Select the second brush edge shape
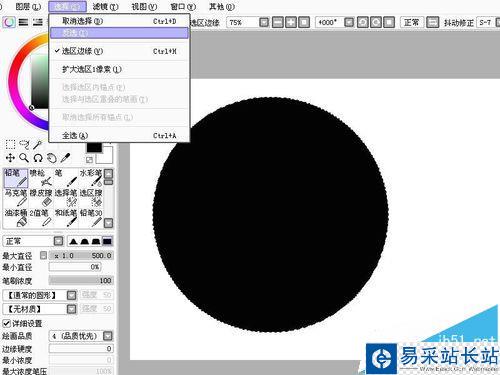Screen dimensions: 500x375 coord(85,241)
